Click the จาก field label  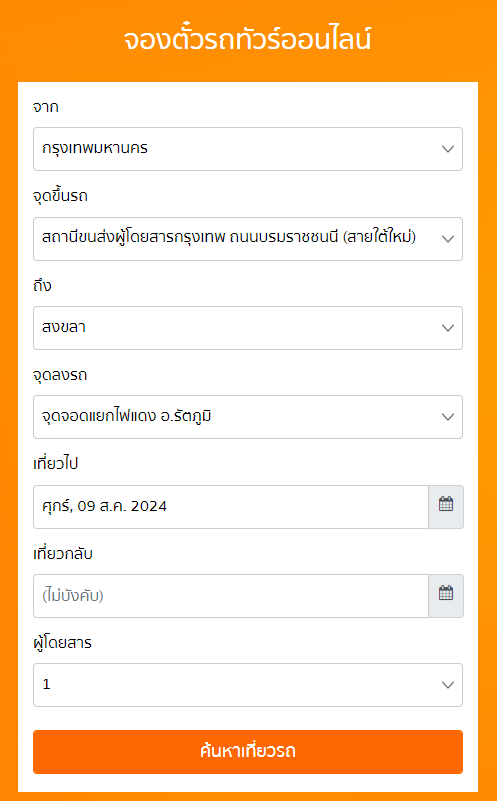point(45,107)
